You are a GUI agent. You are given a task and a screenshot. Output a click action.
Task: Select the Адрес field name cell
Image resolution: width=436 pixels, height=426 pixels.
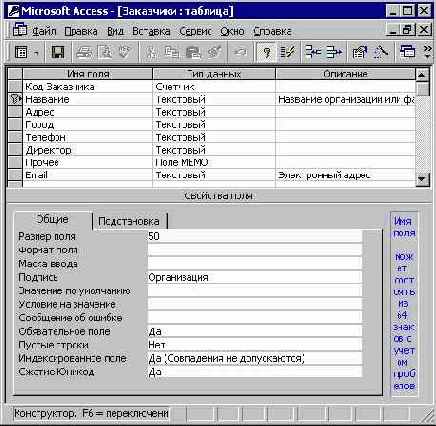click(87, 112)
